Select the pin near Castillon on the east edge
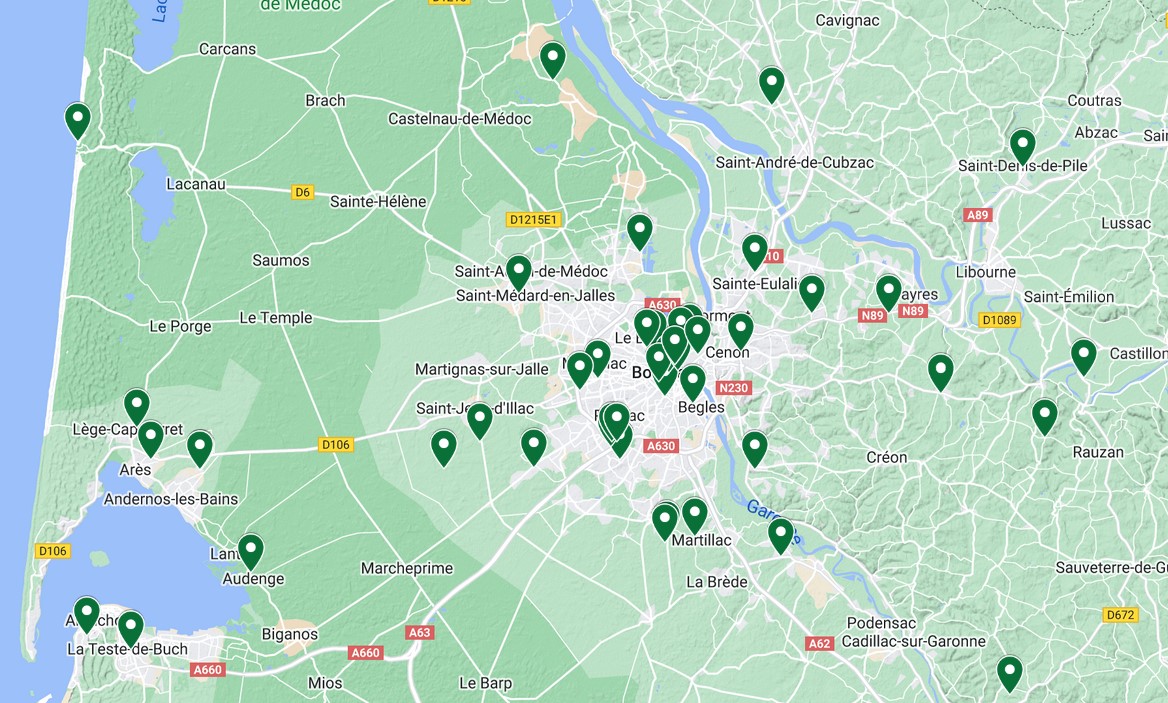This screenshot has height=703, width=1168. point(1083,357)
